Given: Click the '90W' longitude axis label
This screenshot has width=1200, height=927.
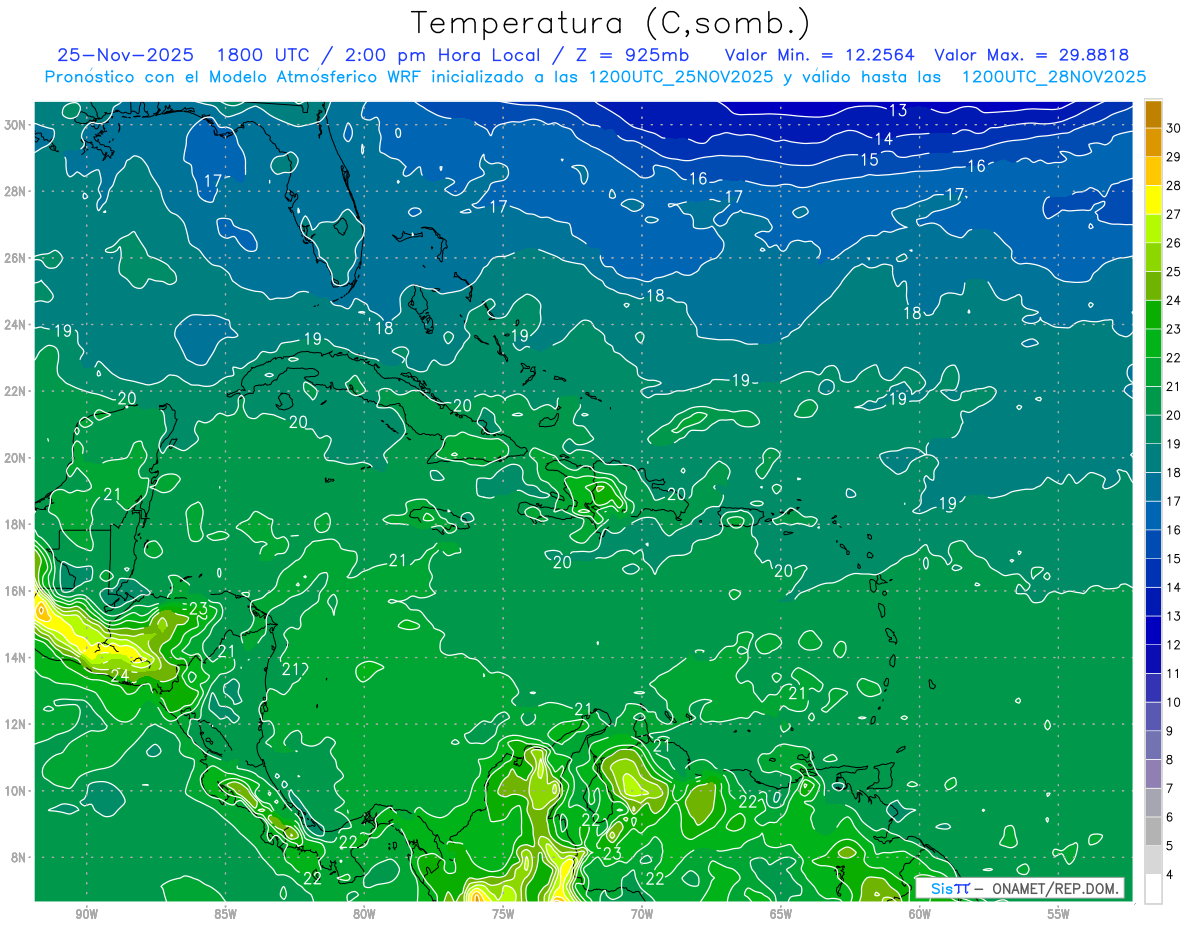Looking at the screenshot, I should coord(87,914).
